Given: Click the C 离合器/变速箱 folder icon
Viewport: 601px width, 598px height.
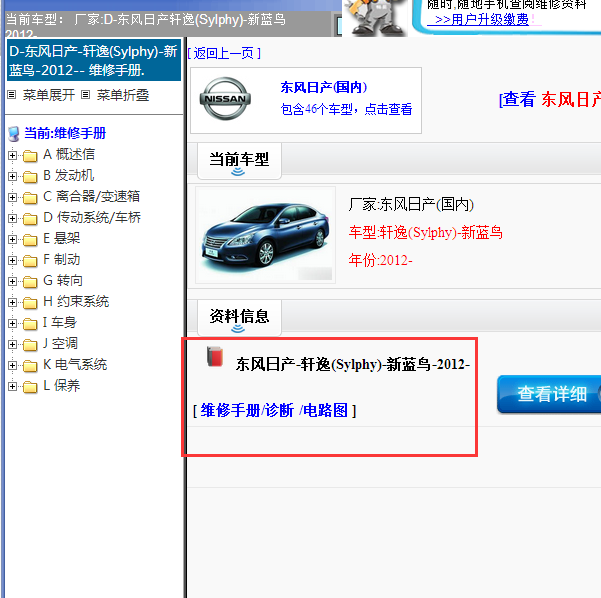Looking at the screenshot, I should tap(30, 198).
